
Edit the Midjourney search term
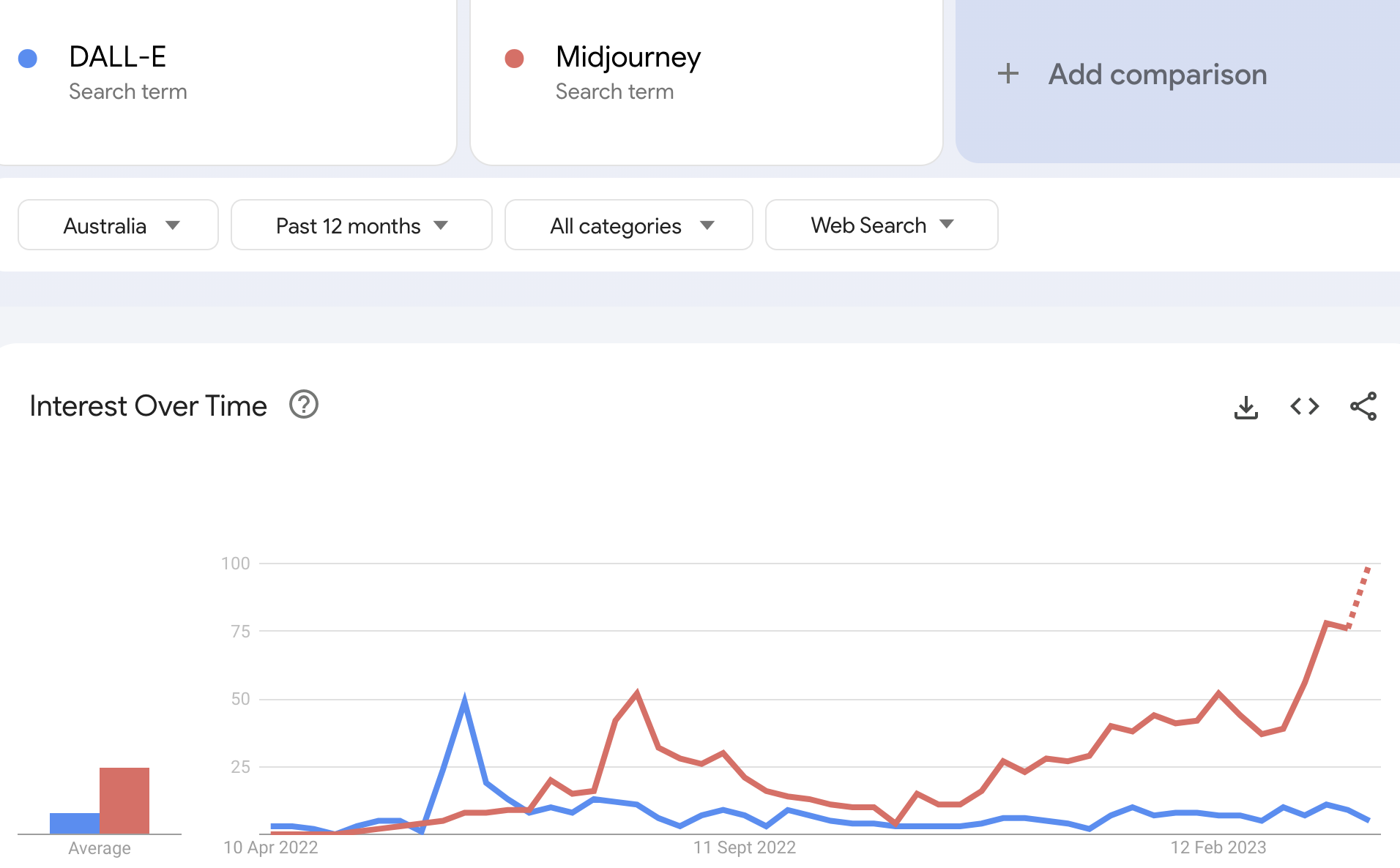[x=628, y=57]
